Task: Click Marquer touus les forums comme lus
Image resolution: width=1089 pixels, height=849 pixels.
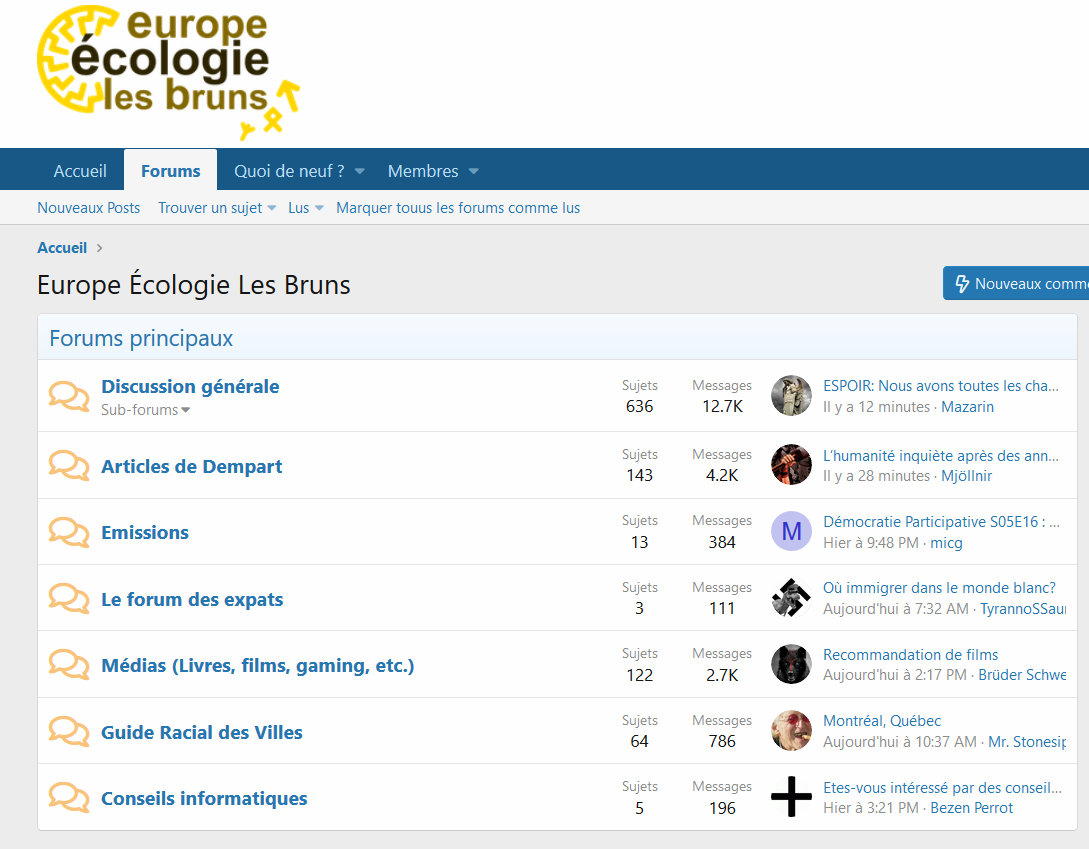Action: coord(458,208)
